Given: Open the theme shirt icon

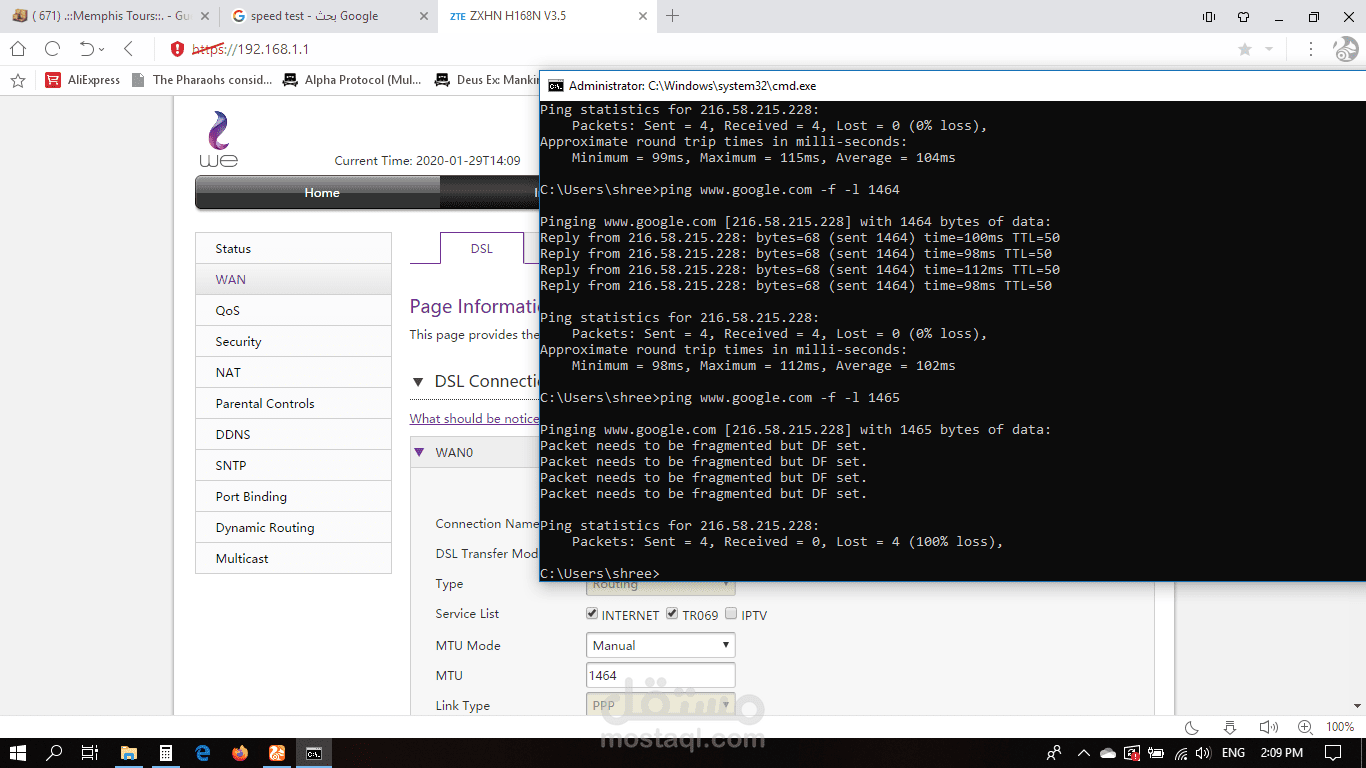Looking at the screenshot, I should pyautogui.click(x=1243, y=16).
